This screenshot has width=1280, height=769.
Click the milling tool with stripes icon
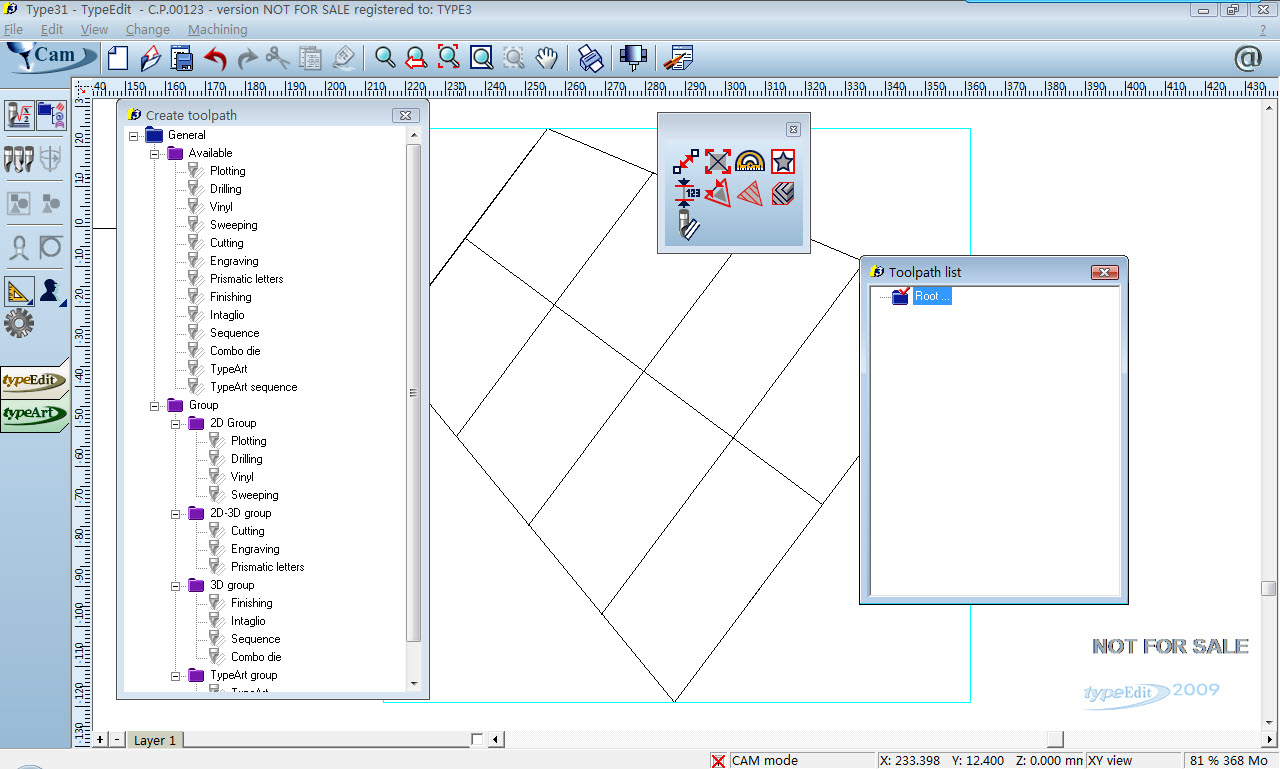[686, 225]
